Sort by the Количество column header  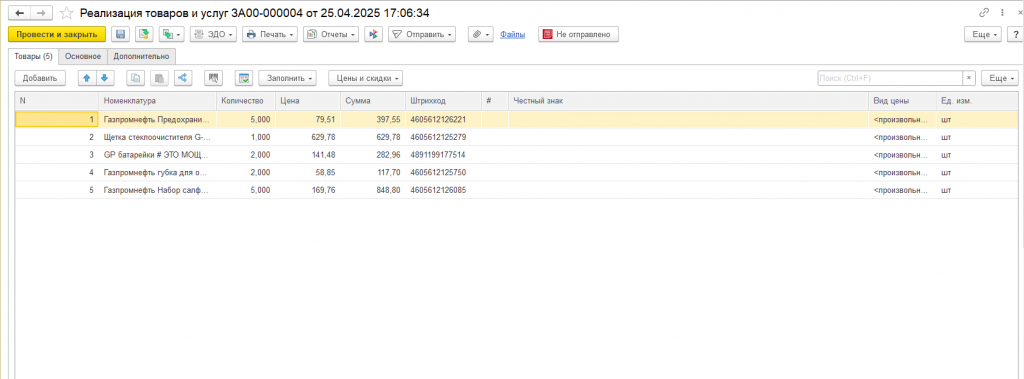pos(246,101)
